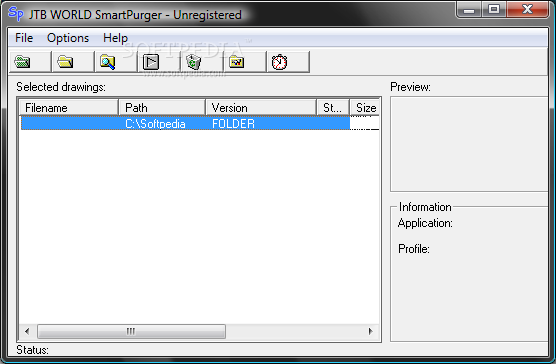556x364 pixels.
Task: Sort by the Version column header
Action: [x=261, y=107]
